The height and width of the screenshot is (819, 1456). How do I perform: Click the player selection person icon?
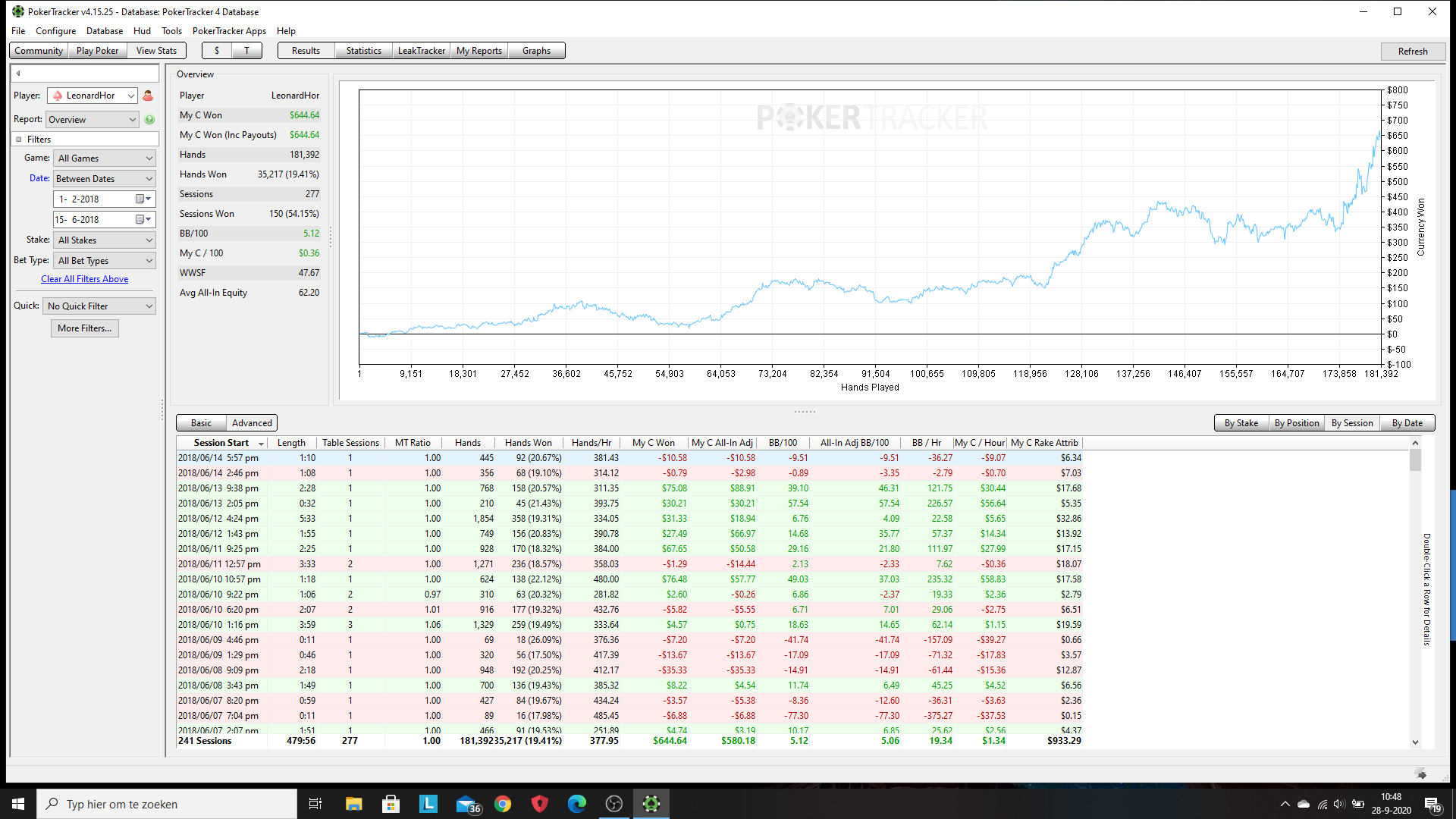(148, 96)
